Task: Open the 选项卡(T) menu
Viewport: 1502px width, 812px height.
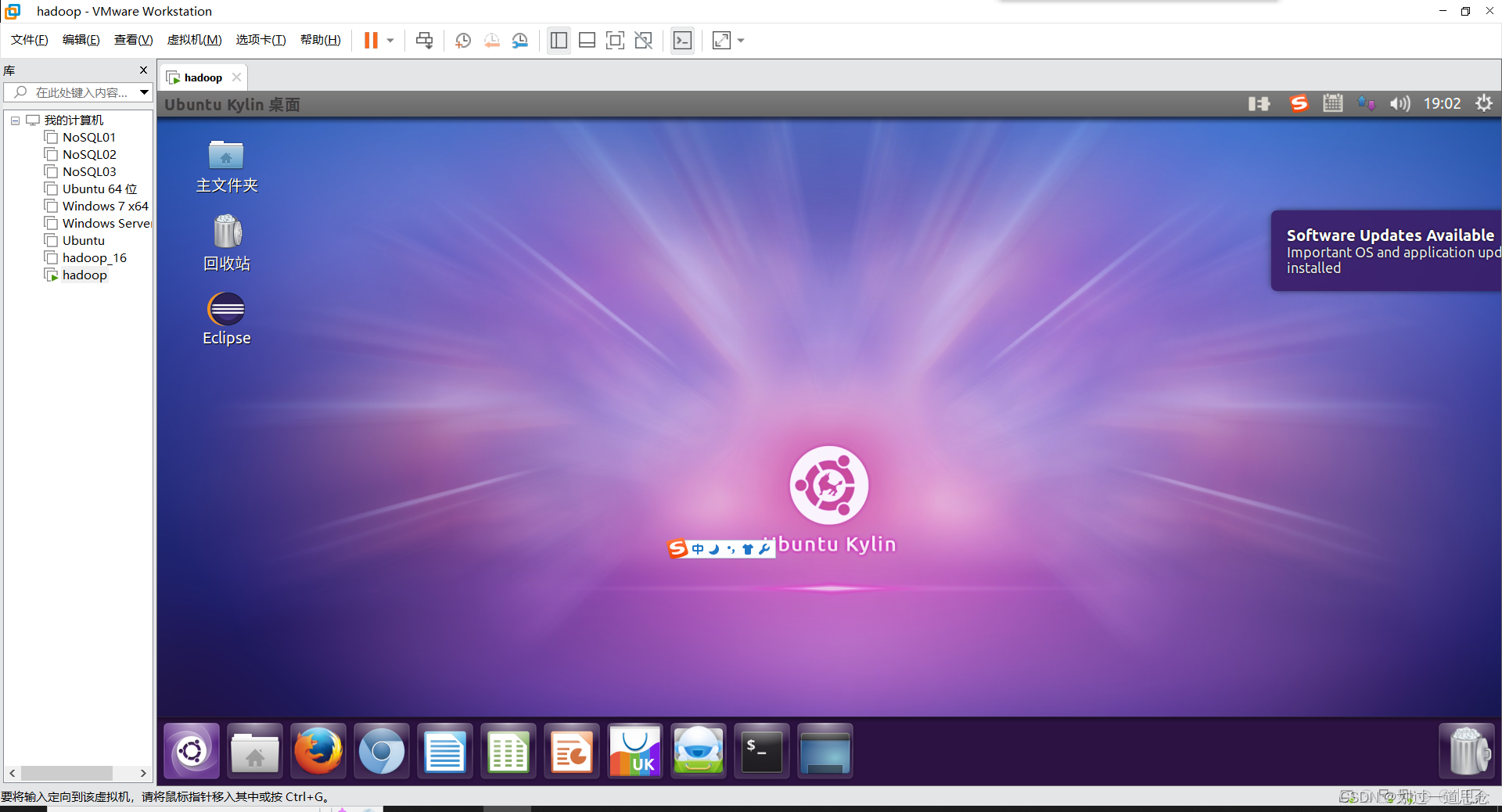Action: tap(261, 40)
